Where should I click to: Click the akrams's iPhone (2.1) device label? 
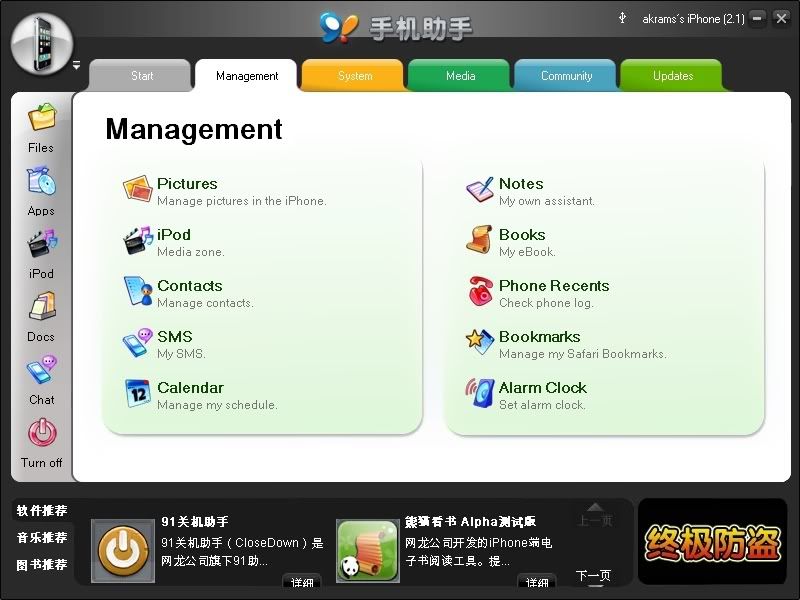[693, 19]
